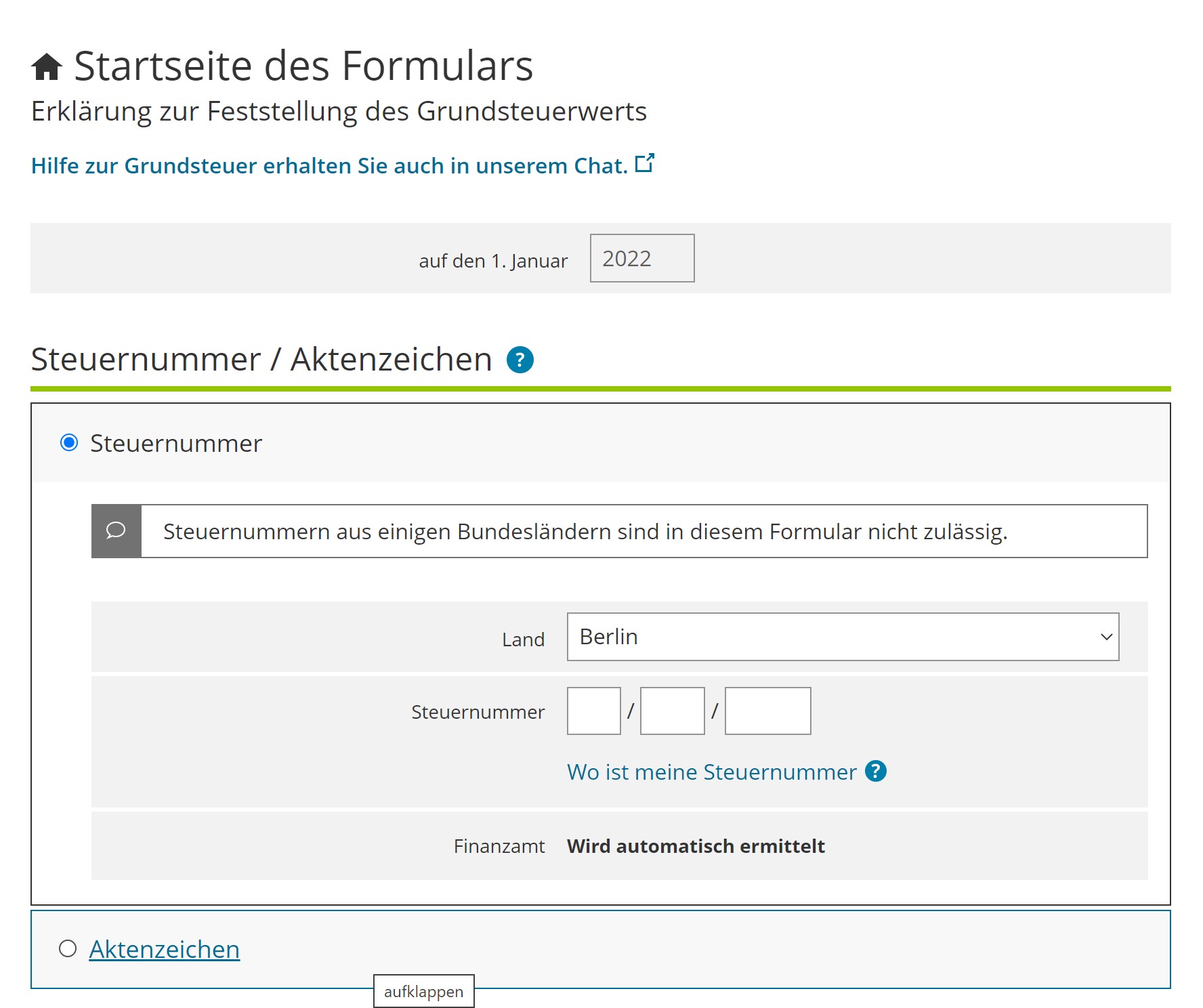Image resolution: width=1203 pixels, height=1008 pixels.
Task: Enable the Steuernummer option at panel top
Action: pyautogui.click(x=68, y=443)
